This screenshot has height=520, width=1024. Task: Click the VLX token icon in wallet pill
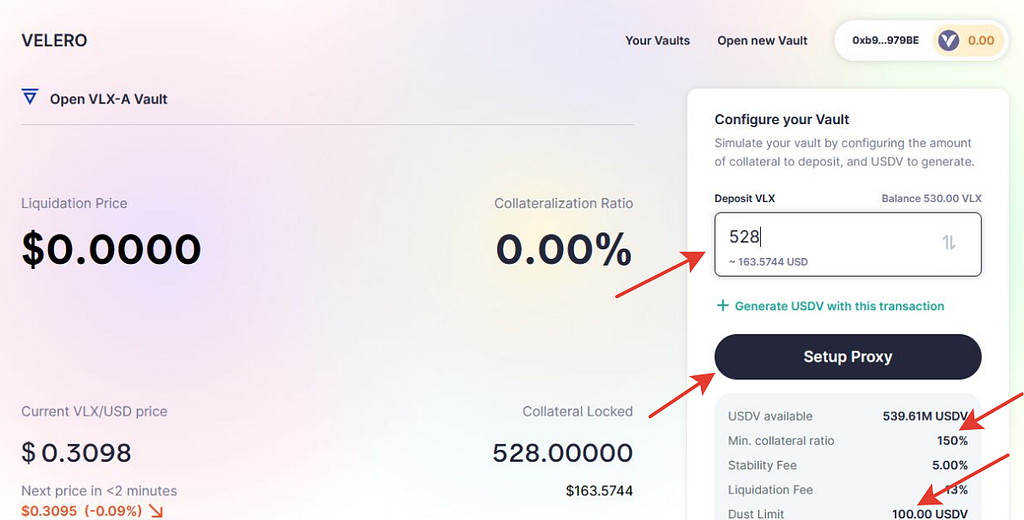tap(948, 41)
